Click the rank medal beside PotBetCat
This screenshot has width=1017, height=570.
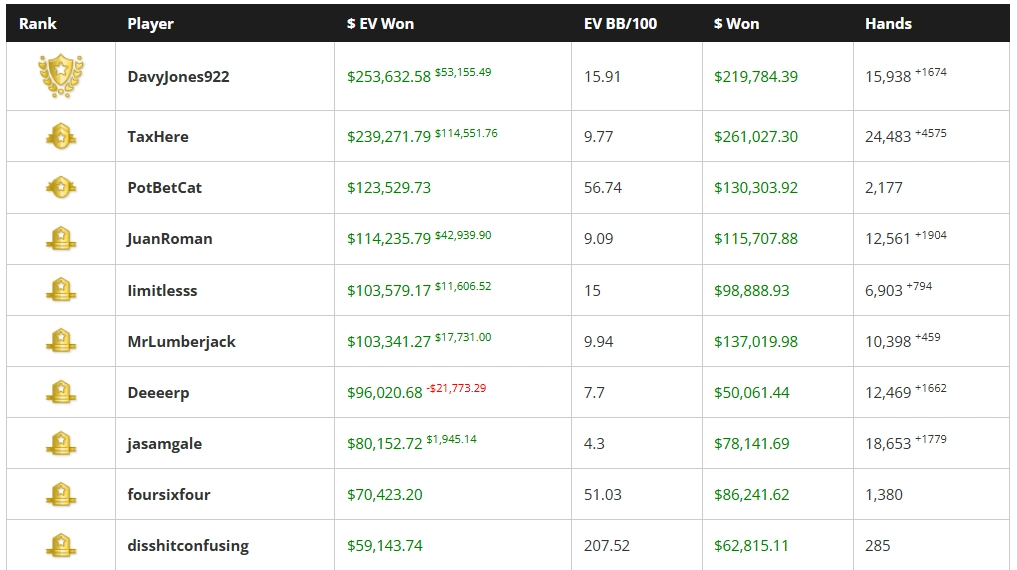coord(61,187)
